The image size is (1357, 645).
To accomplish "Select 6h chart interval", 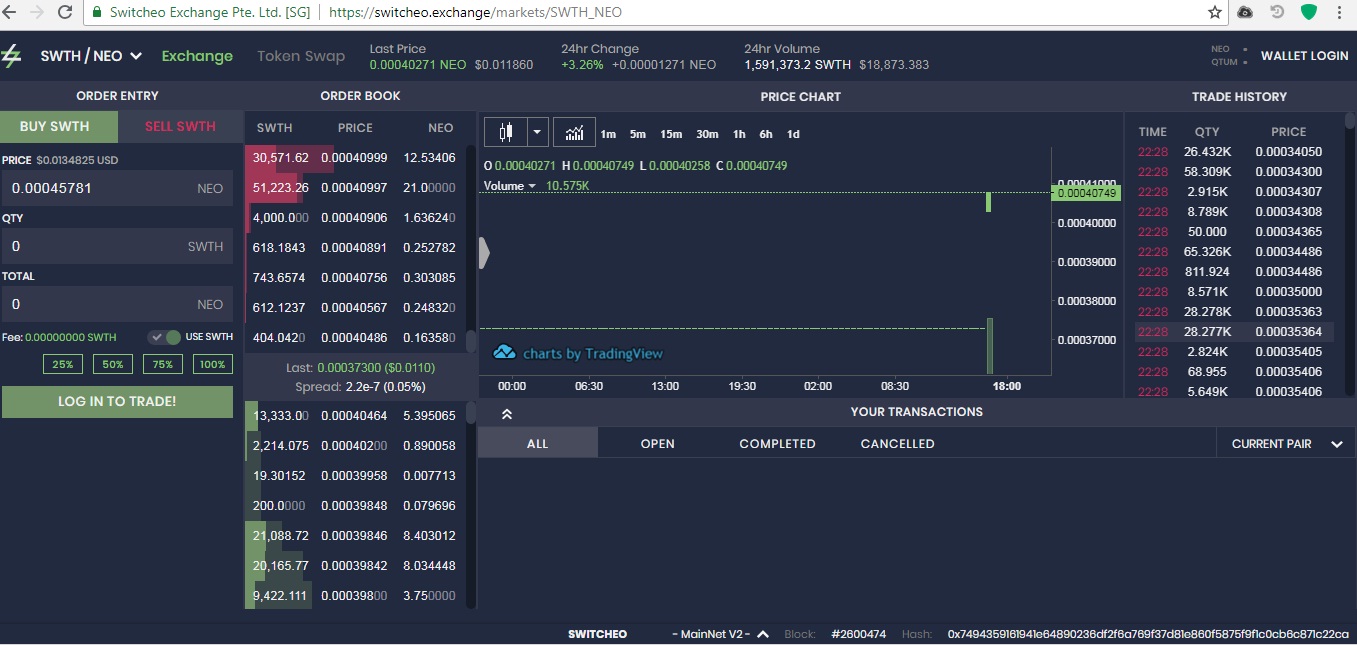I will click(766, 134).
